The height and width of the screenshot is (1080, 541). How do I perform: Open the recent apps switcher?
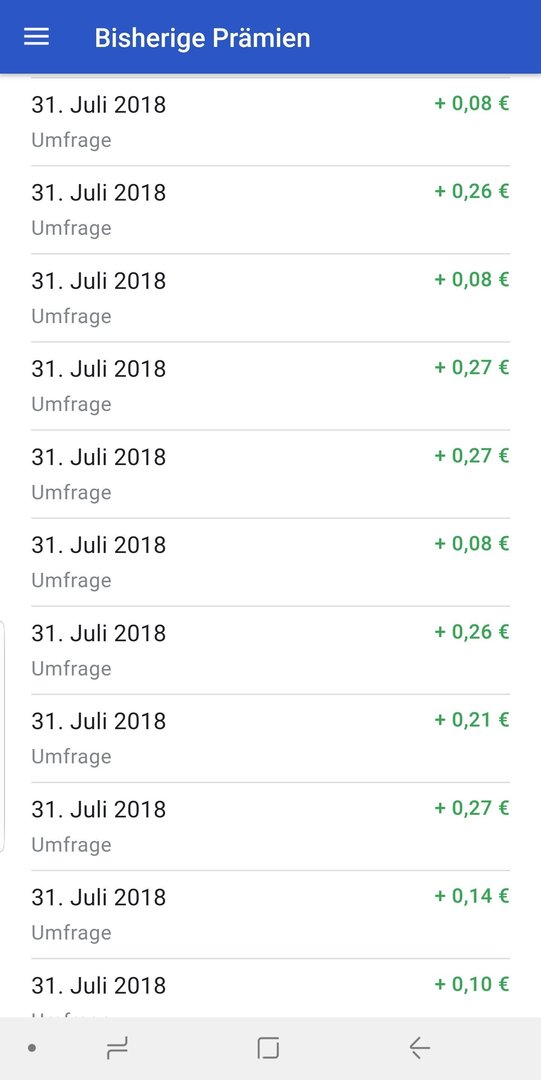(x=117, y=1048)
